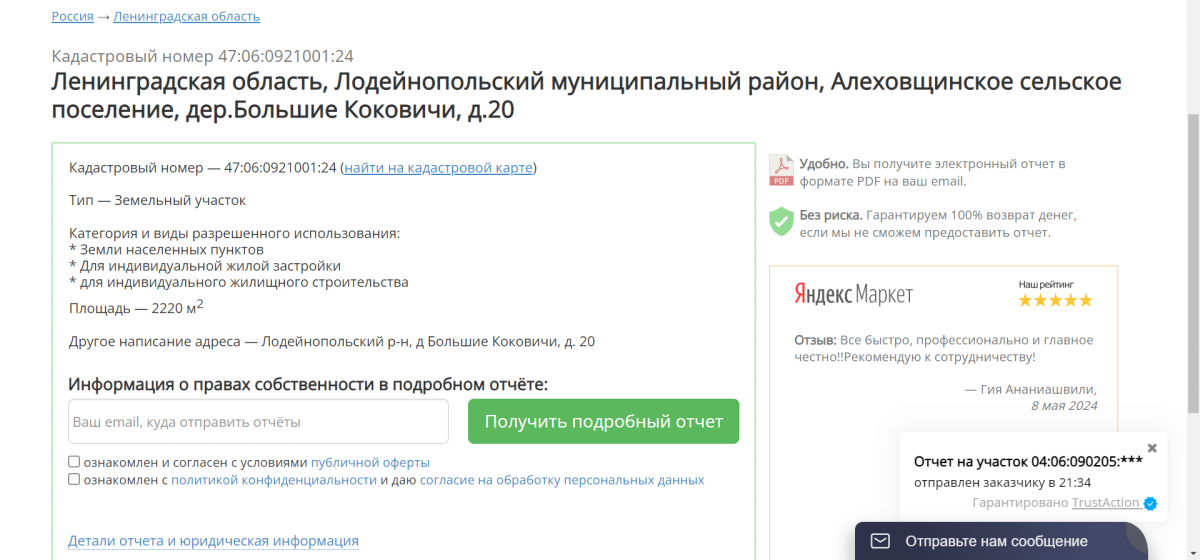Click the PDF document icon
Viewport: 1200px width, 560px height.
781,171
